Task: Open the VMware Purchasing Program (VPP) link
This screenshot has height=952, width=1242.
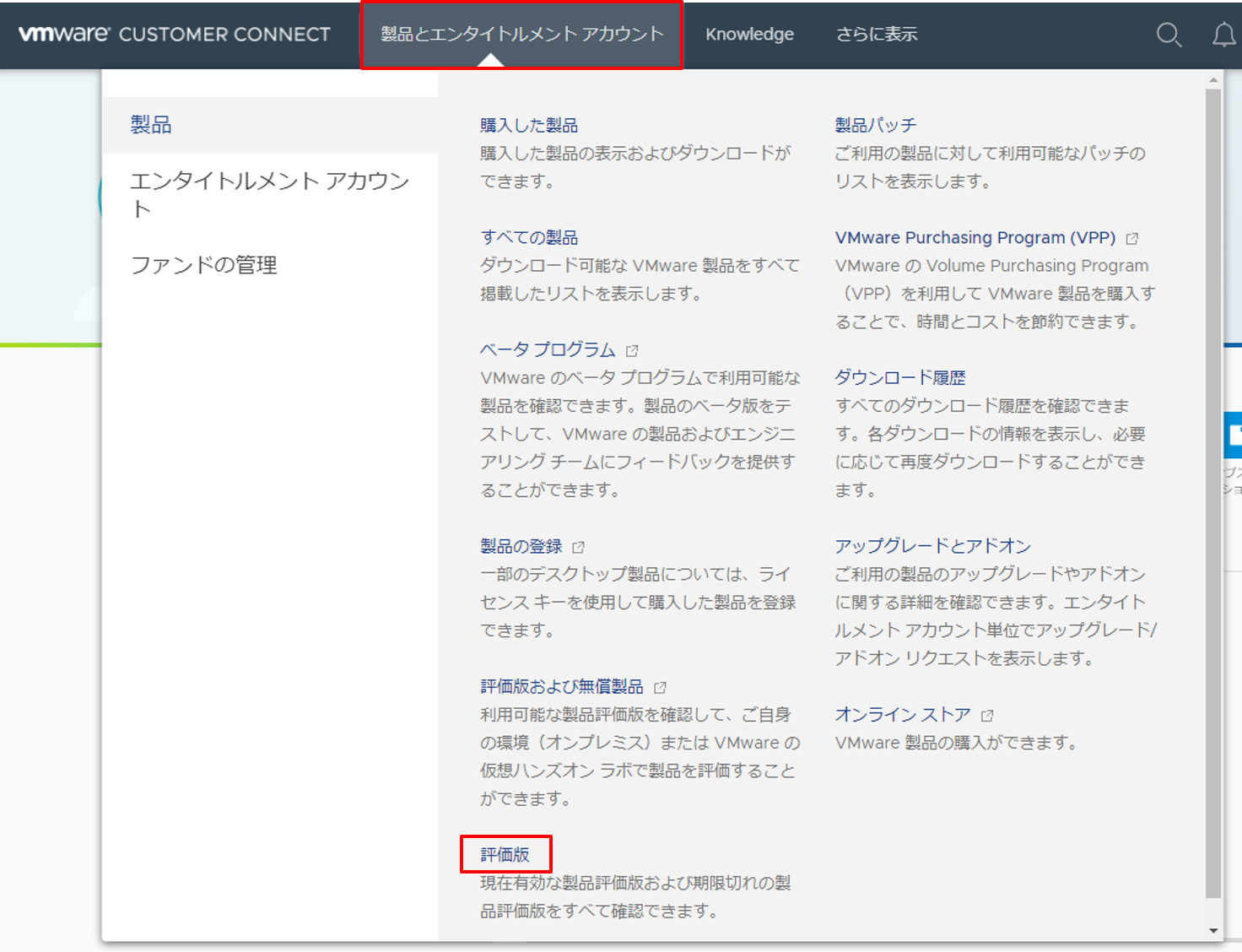Action: pos(975,238)
